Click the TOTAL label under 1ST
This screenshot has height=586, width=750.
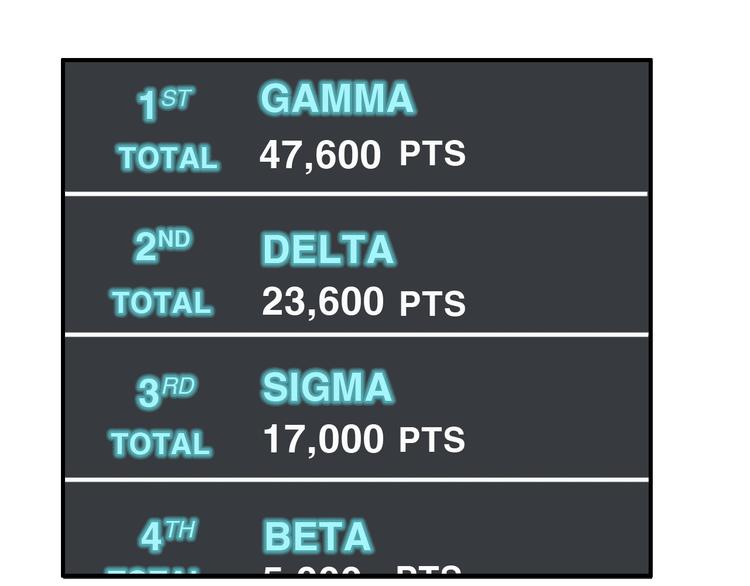click(167, 158)
